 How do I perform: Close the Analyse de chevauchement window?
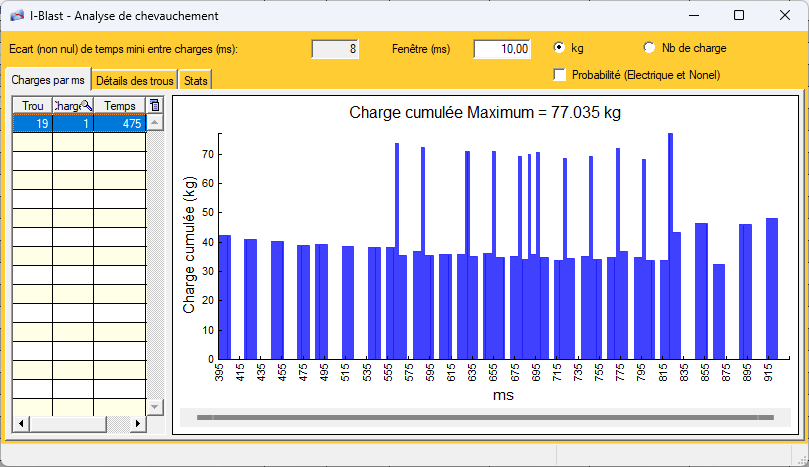pos(785,15)
